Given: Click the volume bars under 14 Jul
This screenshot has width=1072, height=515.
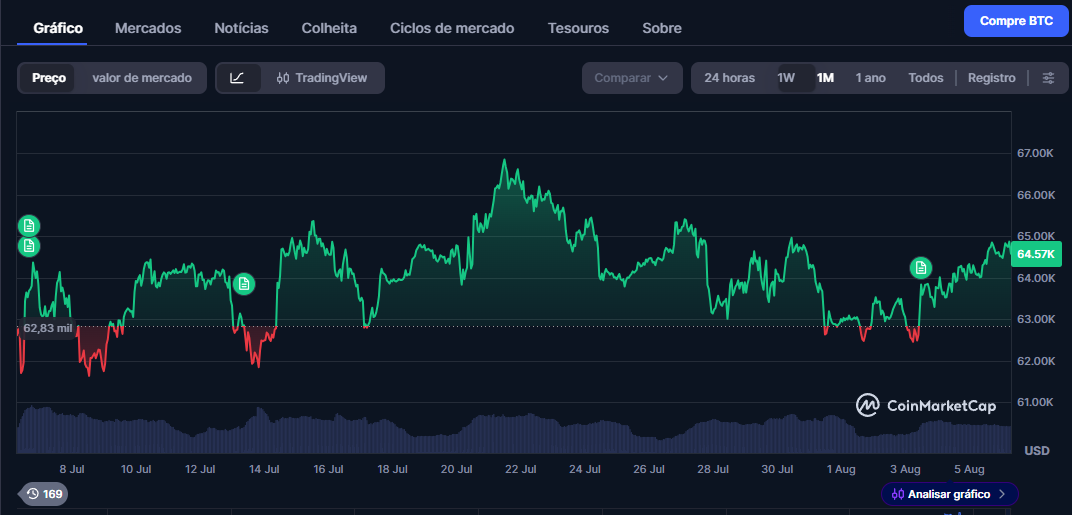Looking at the screenshot, I should [264, 432].
